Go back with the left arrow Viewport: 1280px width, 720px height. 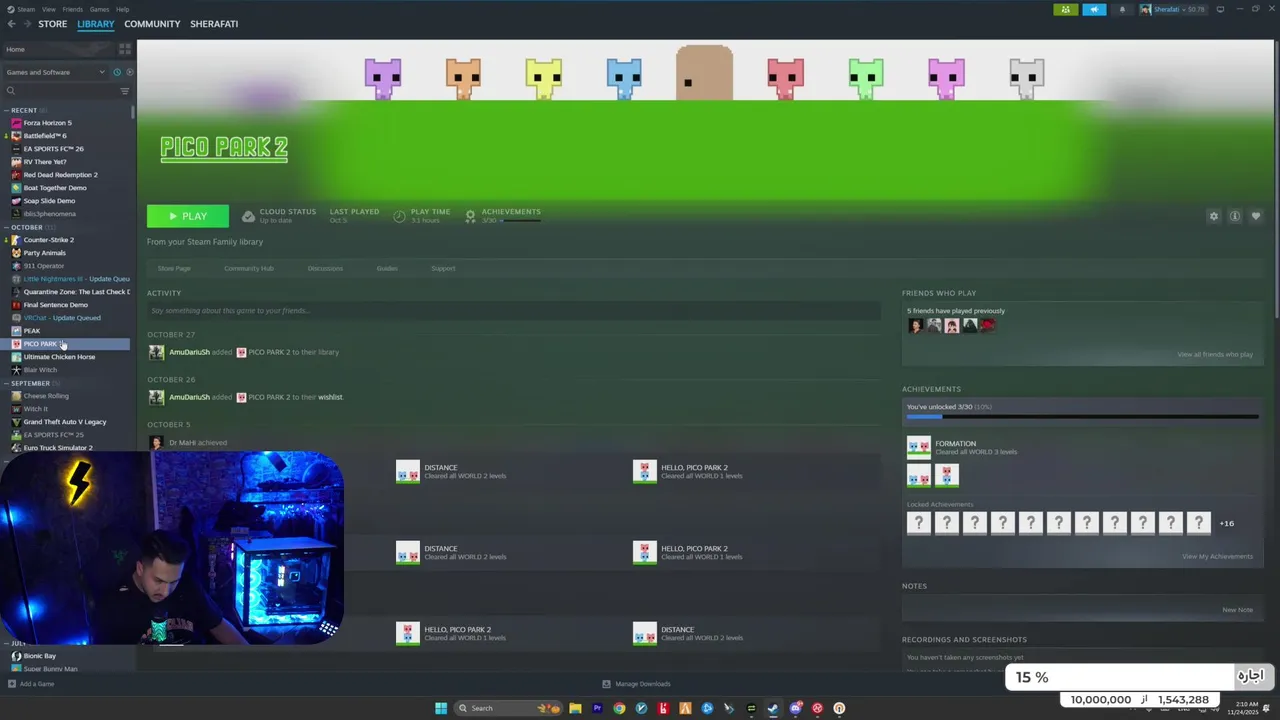coord(11,24)
